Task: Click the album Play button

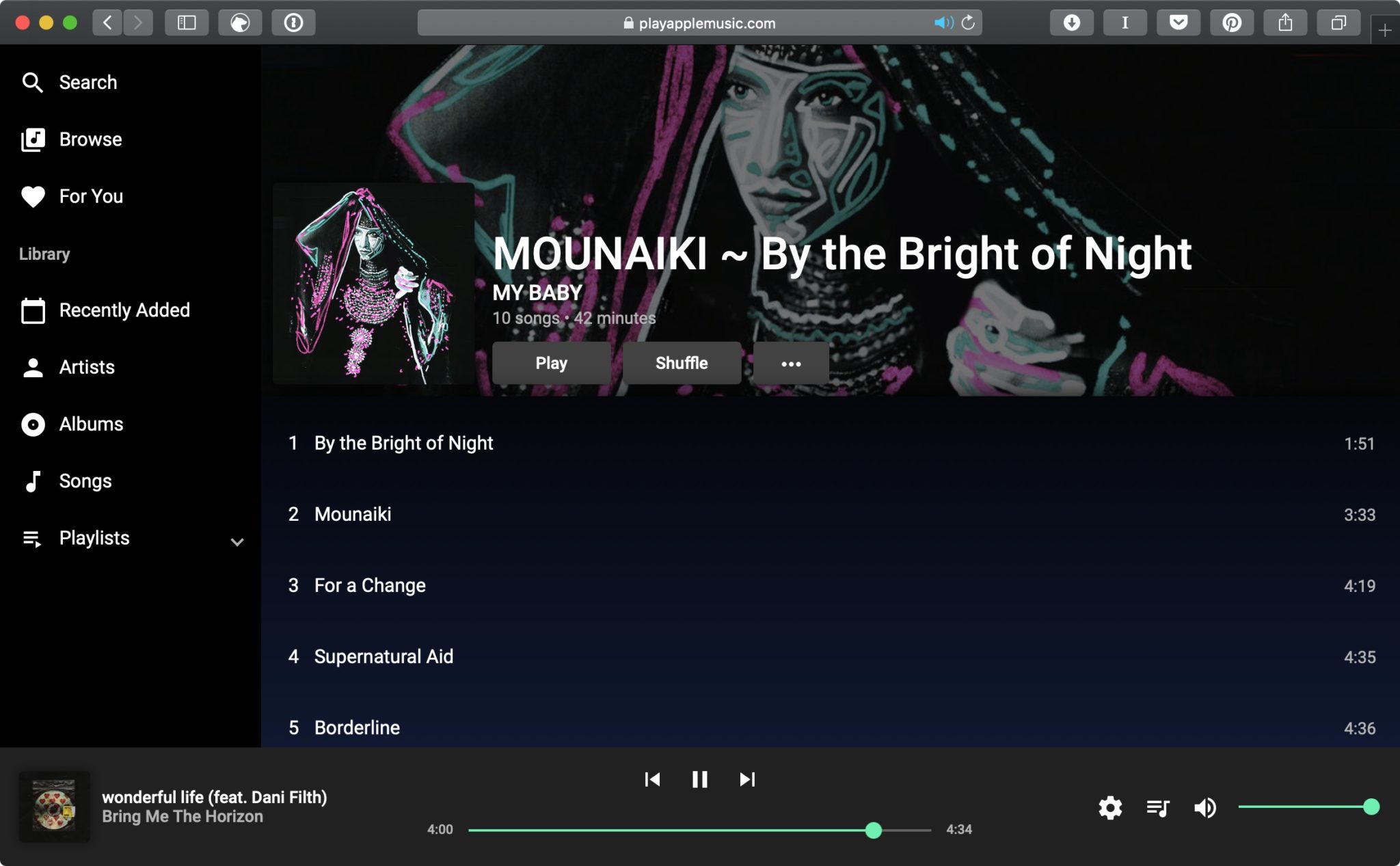Action: [x=551, y=364]
